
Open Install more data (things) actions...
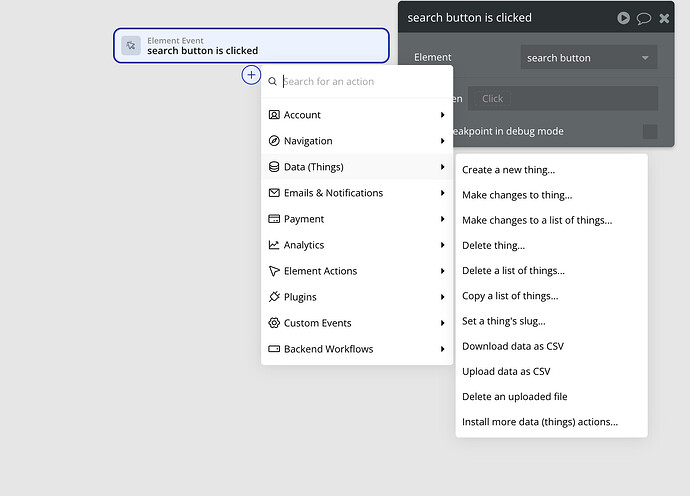click(540, 422)
